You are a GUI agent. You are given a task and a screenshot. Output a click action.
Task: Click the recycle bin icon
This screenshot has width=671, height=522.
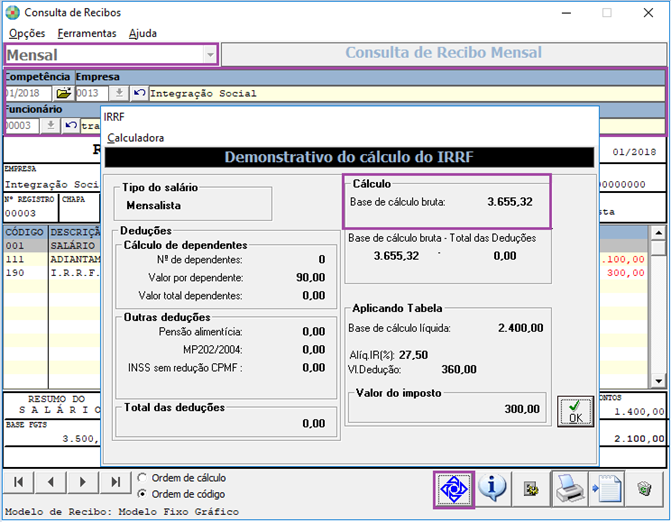[644, 489]
